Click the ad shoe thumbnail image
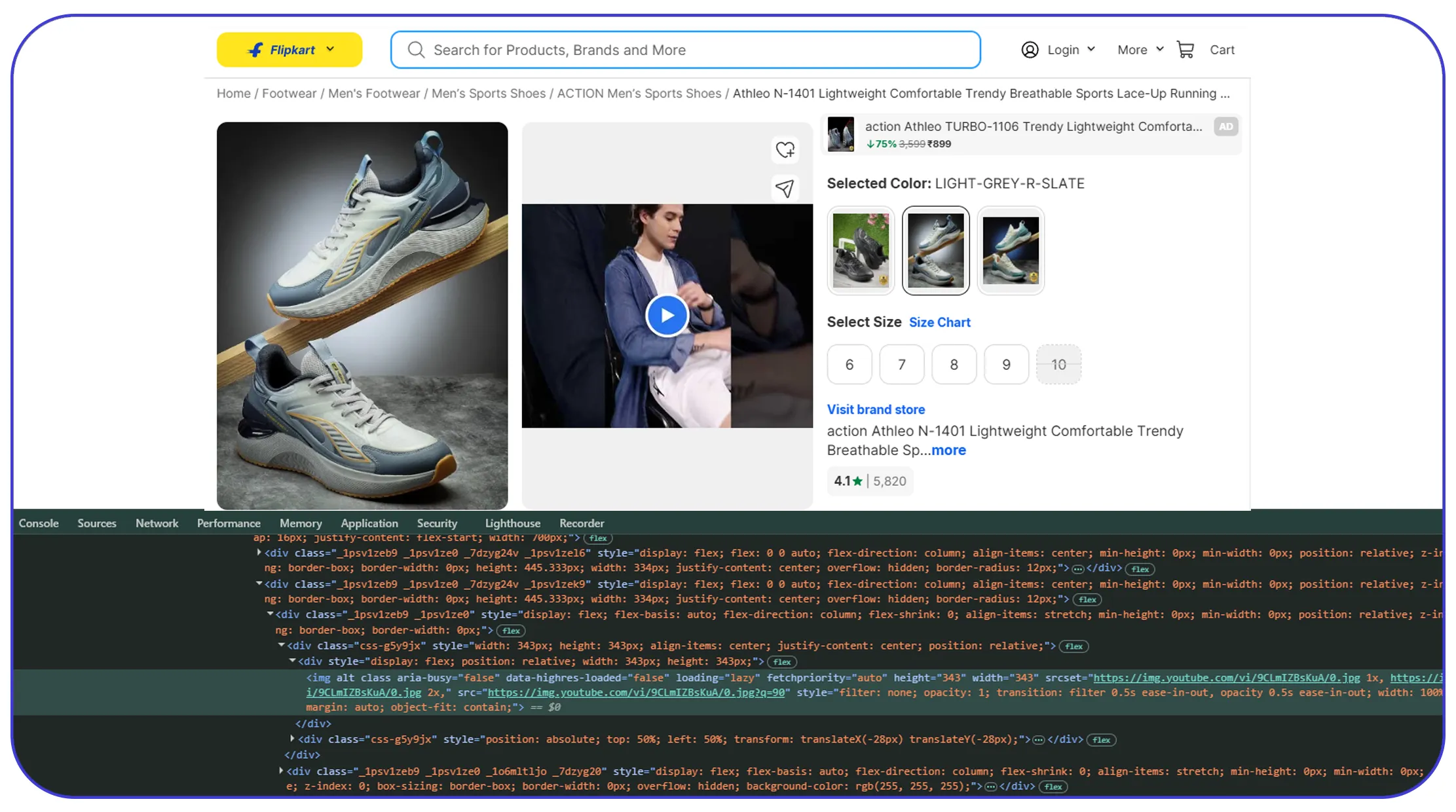Viewport: 1456px width, 812px height. click(x=840, y=134)
